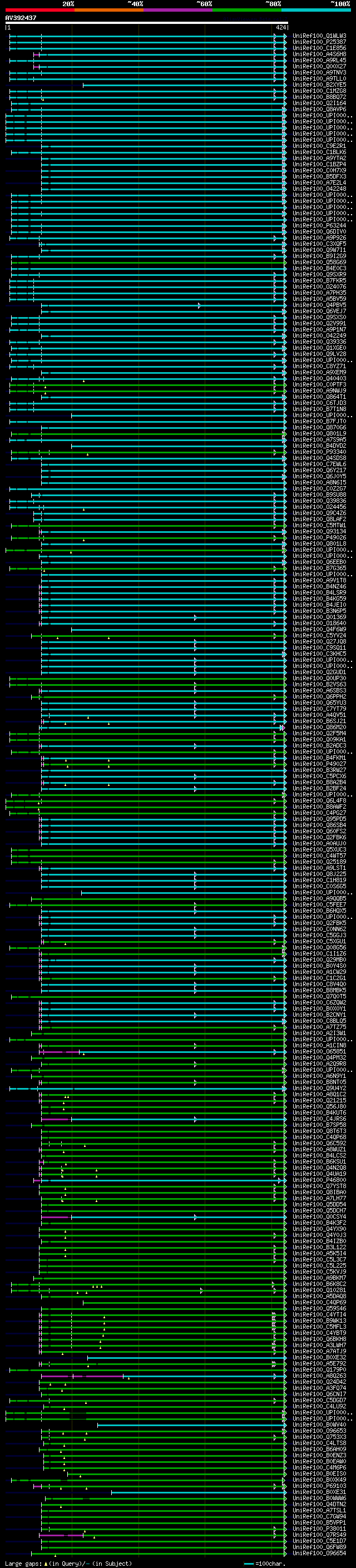Click hit UniRef100_B0XE32
Viewport: 356px width, 1568px height.
pyautogui.click(x=319, y=1357)
